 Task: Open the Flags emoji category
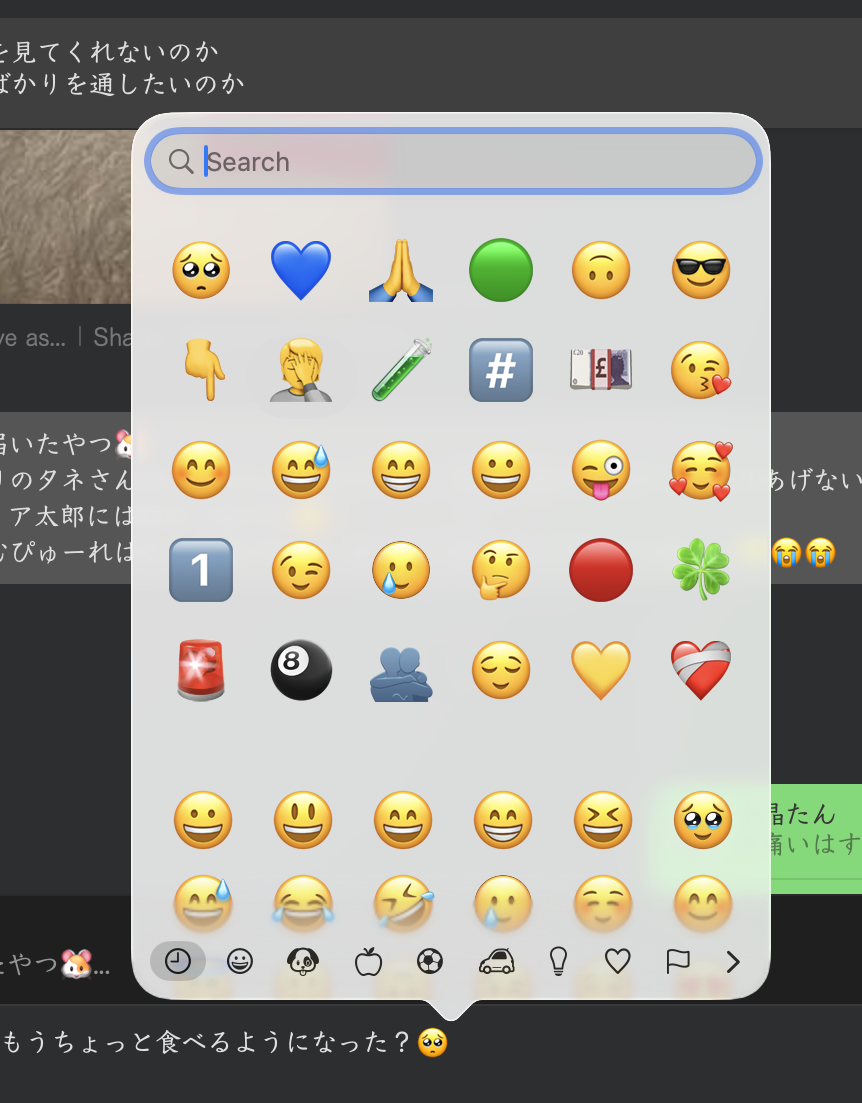678,962
